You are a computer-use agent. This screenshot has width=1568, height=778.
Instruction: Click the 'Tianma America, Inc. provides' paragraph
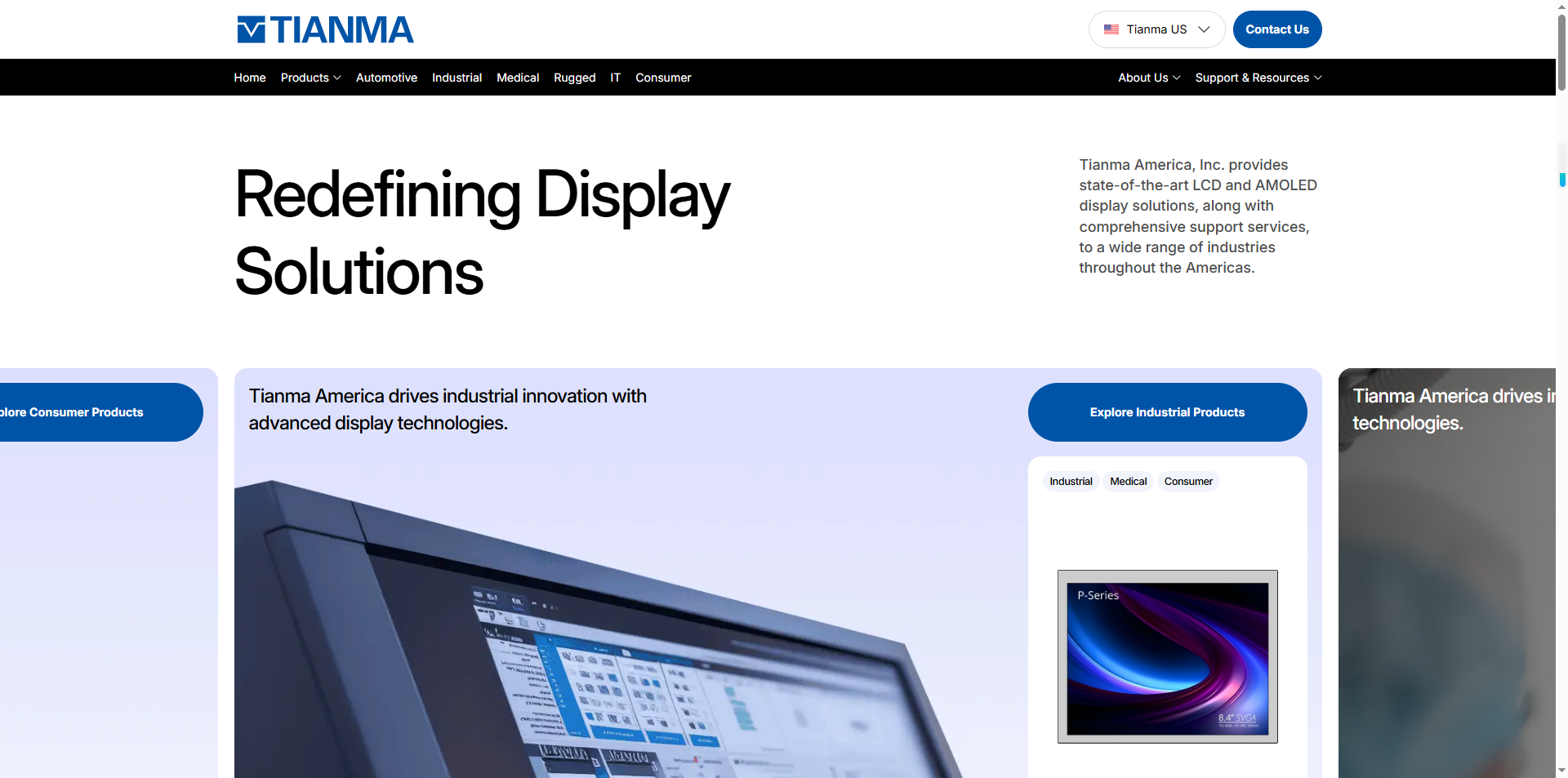pyautogui.click(x=1198, y=216)
